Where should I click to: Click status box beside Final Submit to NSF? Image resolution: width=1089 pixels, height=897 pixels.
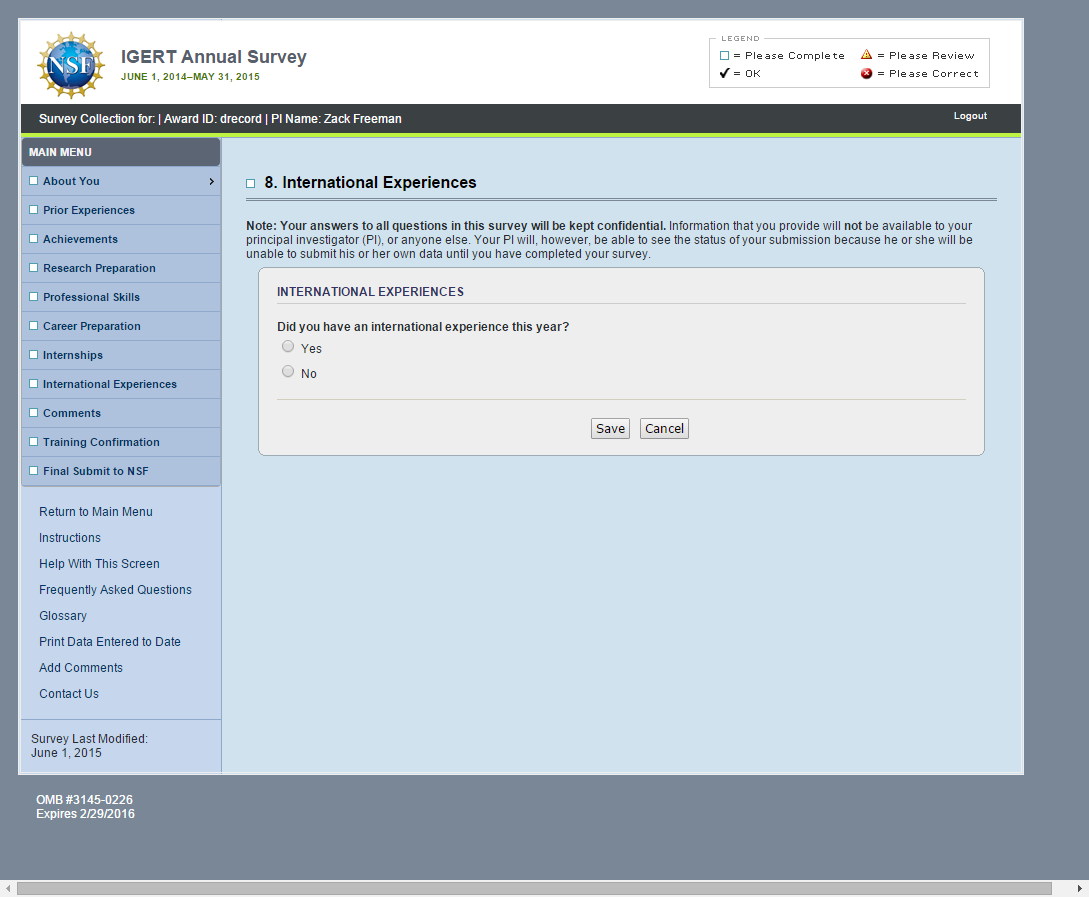tap(34, 471)
